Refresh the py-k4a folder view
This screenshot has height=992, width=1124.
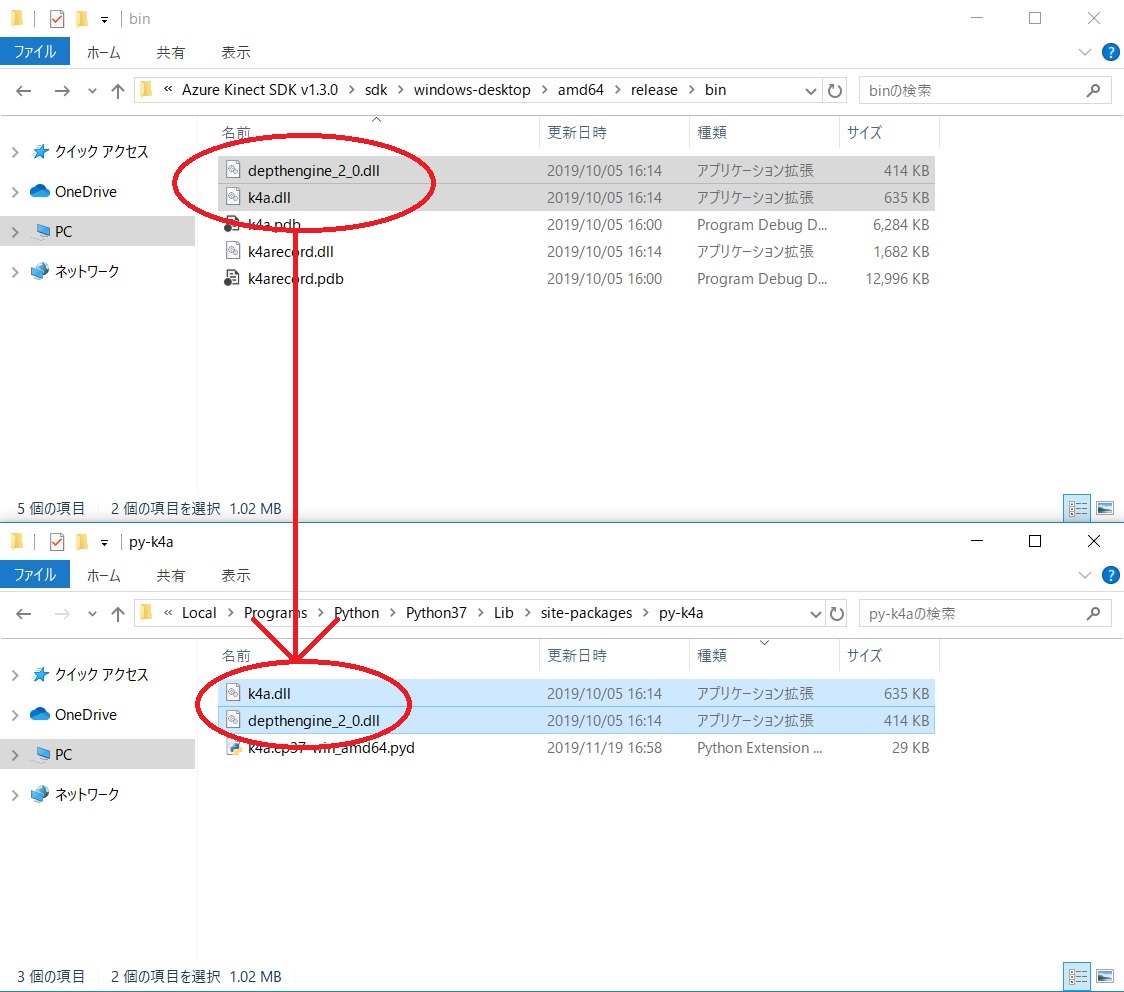pos(837,614)
